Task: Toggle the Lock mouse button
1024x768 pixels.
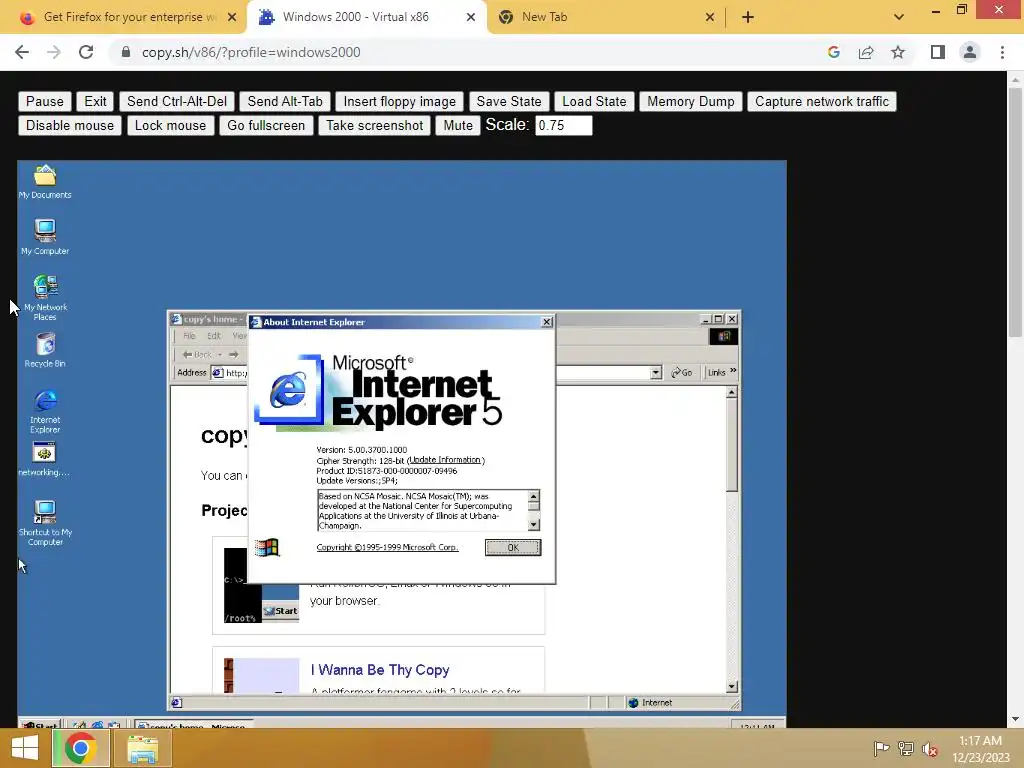Action: pyautogui.click(x=170, y=125)
